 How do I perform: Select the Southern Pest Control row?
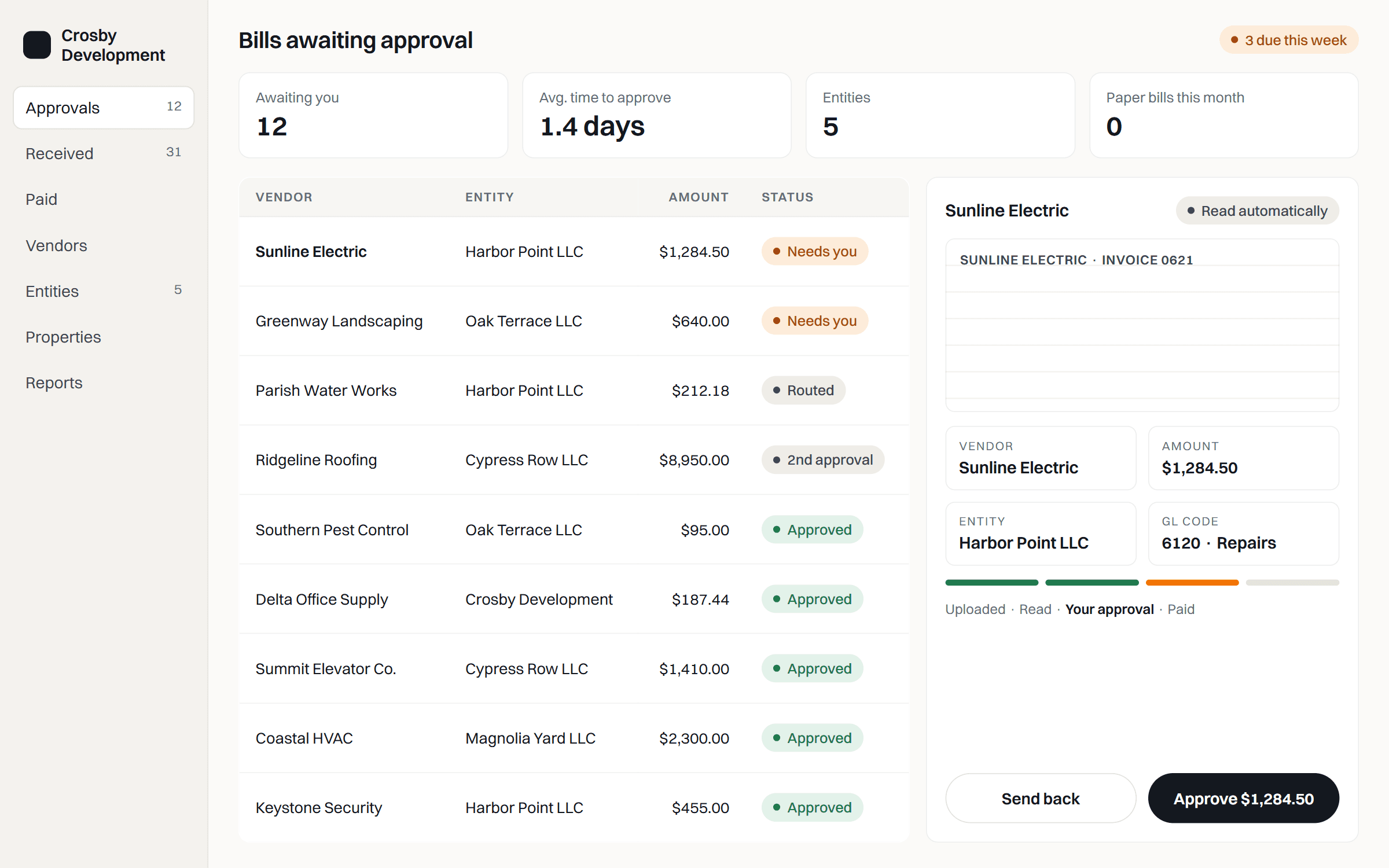click(x=574, y=529)
